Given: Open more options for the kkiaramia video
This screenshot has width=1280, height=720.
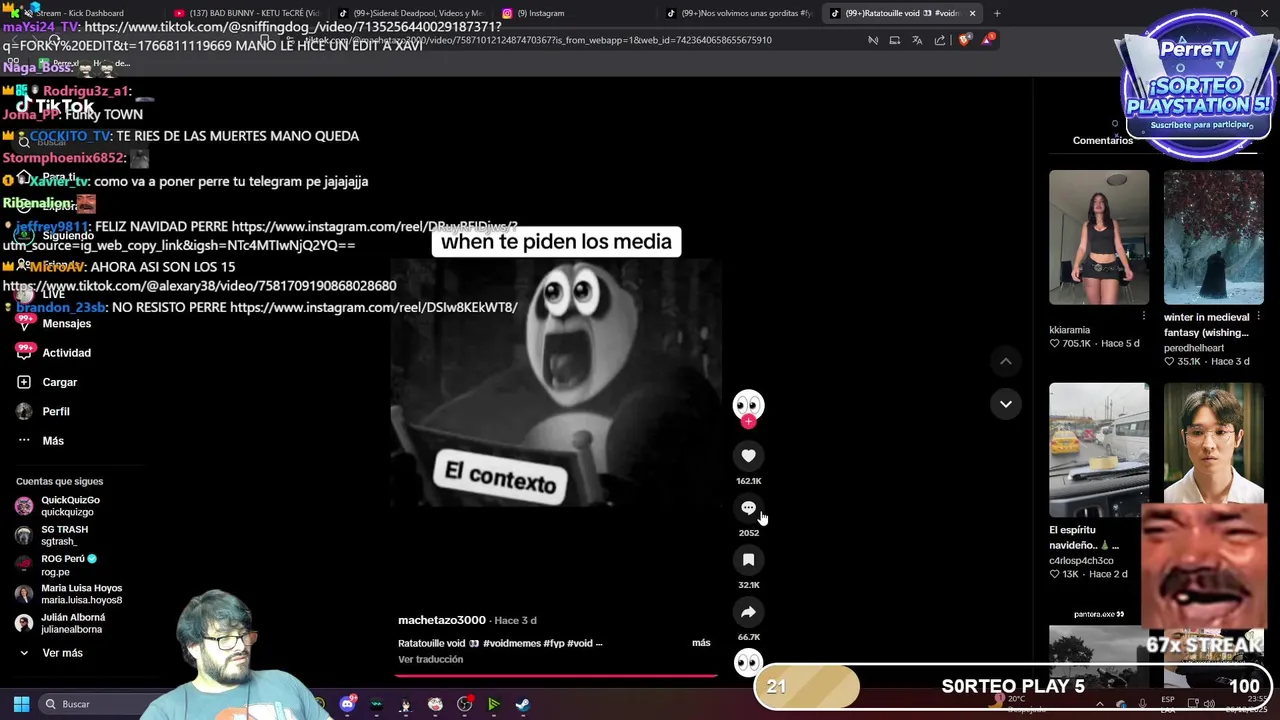Looking at the screenshot, I should point(1144,316).
